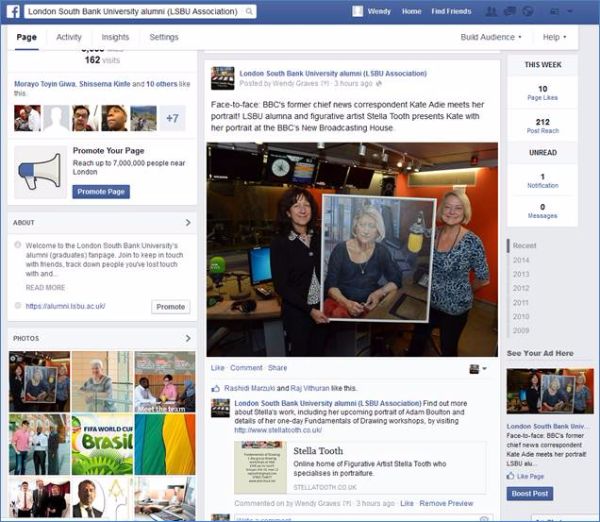Open the Kate Adie portrait post photo
This screenshot has height=522, width=600.
352,250
